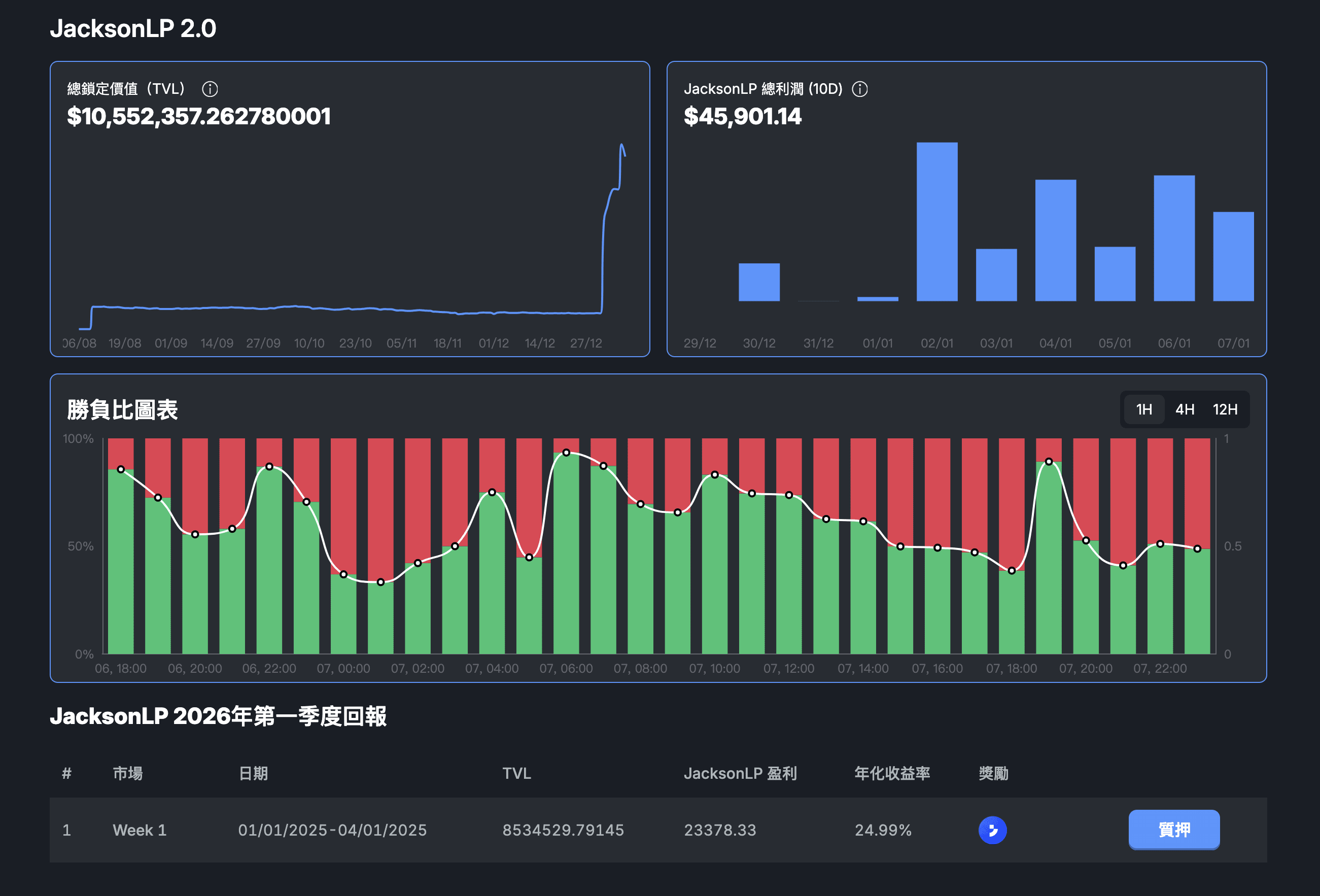Click the 總利潤 (10D) info icon
1320x896 pixels.
(x=859, y=89)
